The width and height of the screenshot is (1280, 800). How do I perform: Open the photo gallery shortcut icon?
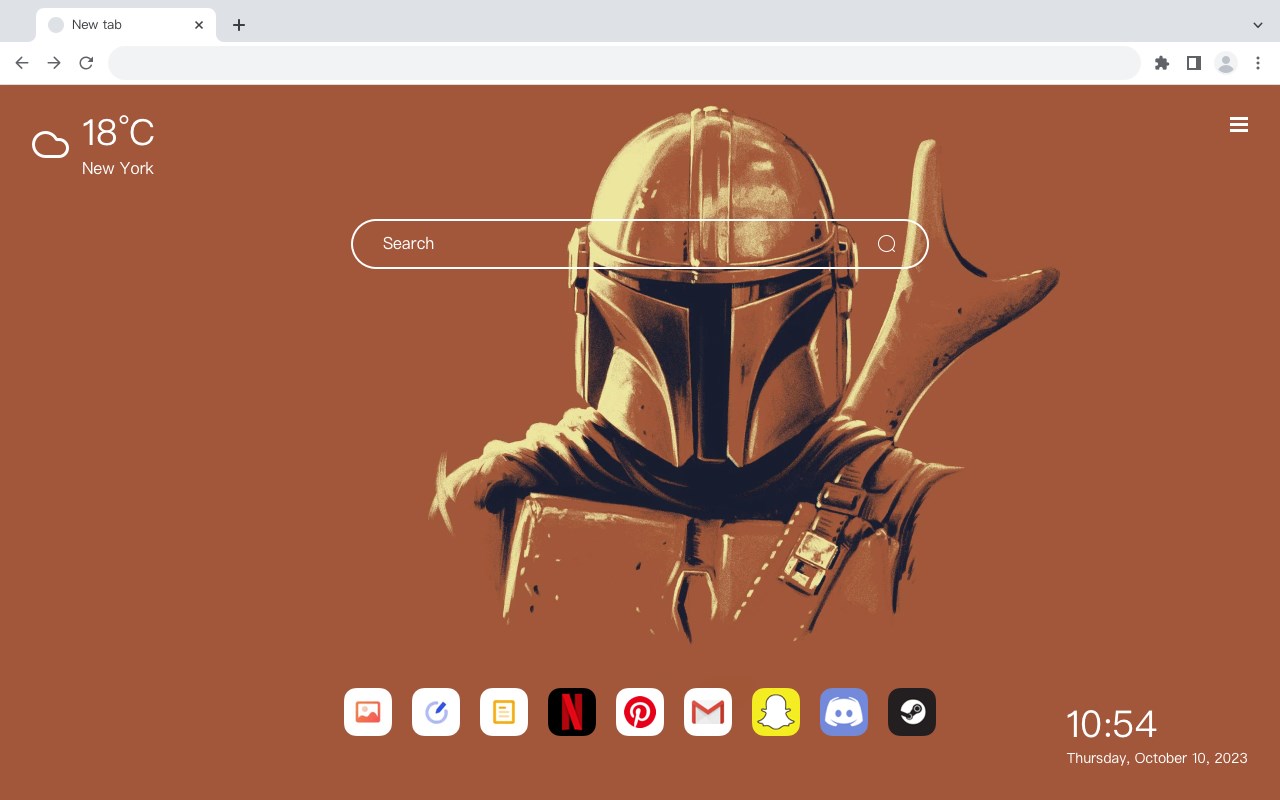[x=368, y=712]
